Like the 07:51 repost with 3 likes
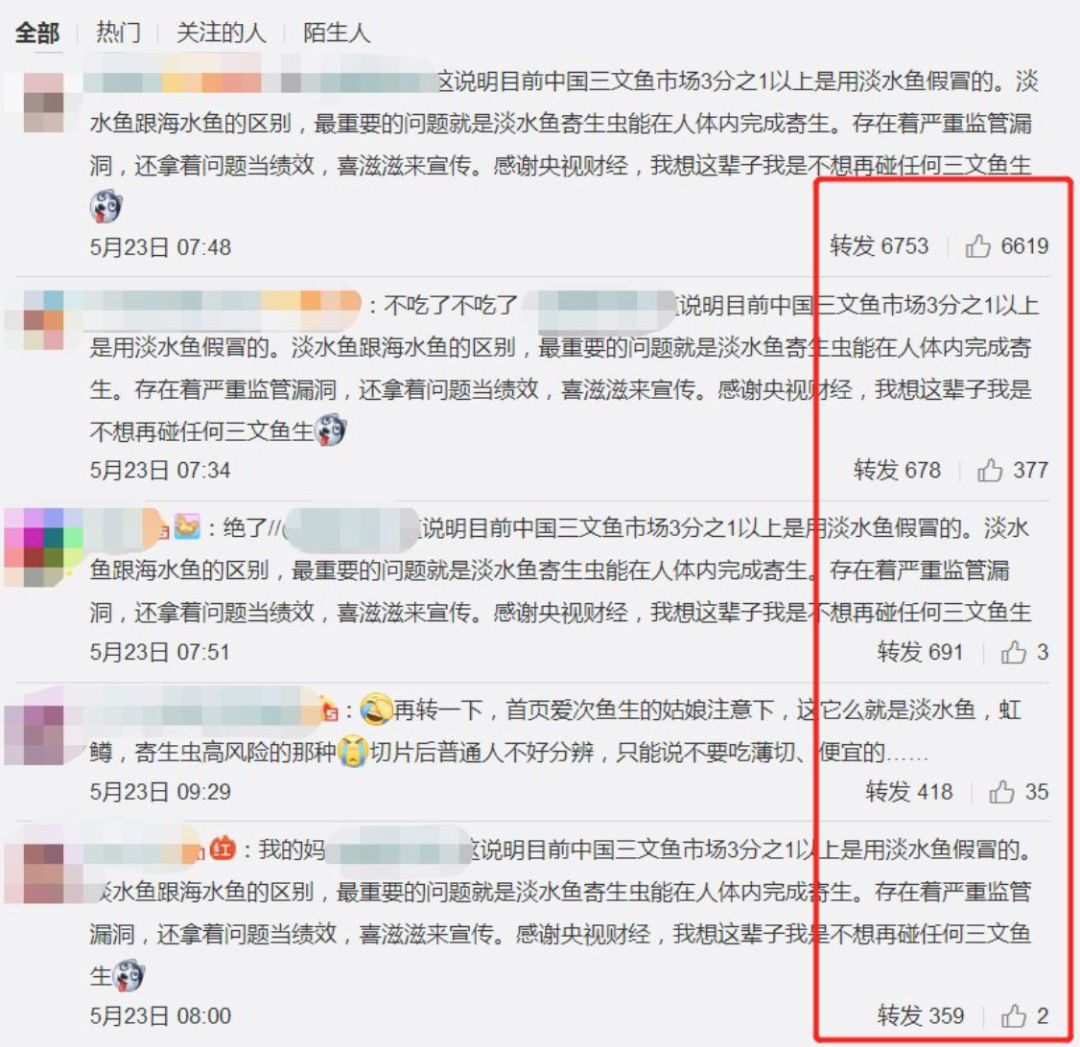 [1013, 652]
